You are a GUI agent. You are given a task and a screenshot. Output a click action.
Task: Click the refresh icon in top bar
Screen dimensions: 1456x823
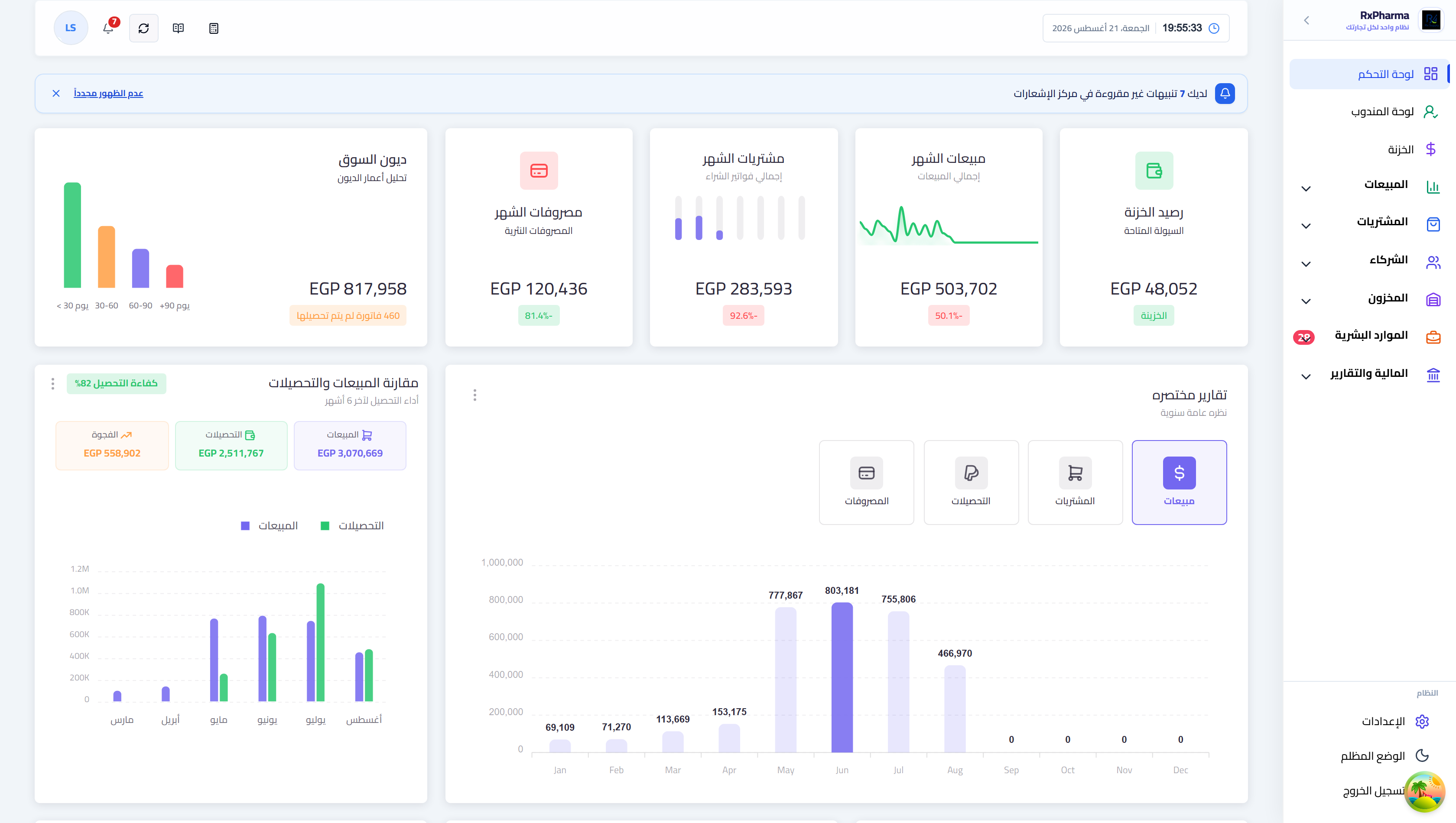143,28
